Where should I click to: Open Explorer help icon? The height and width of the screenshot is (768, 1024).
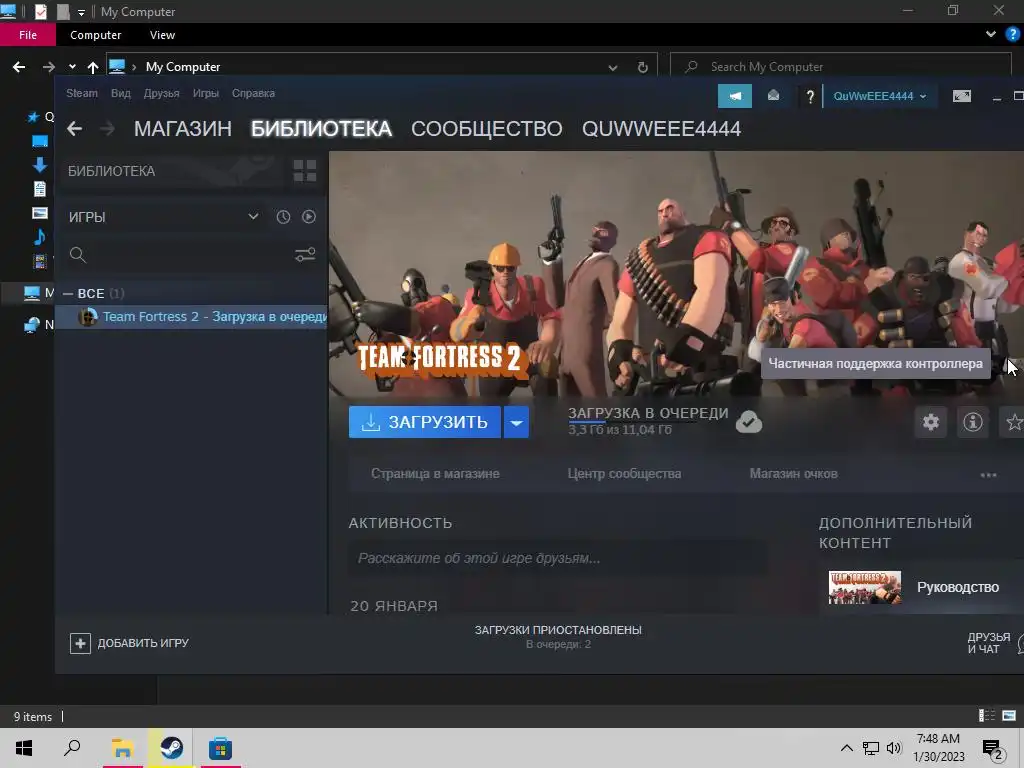(x=1013, y=35)
